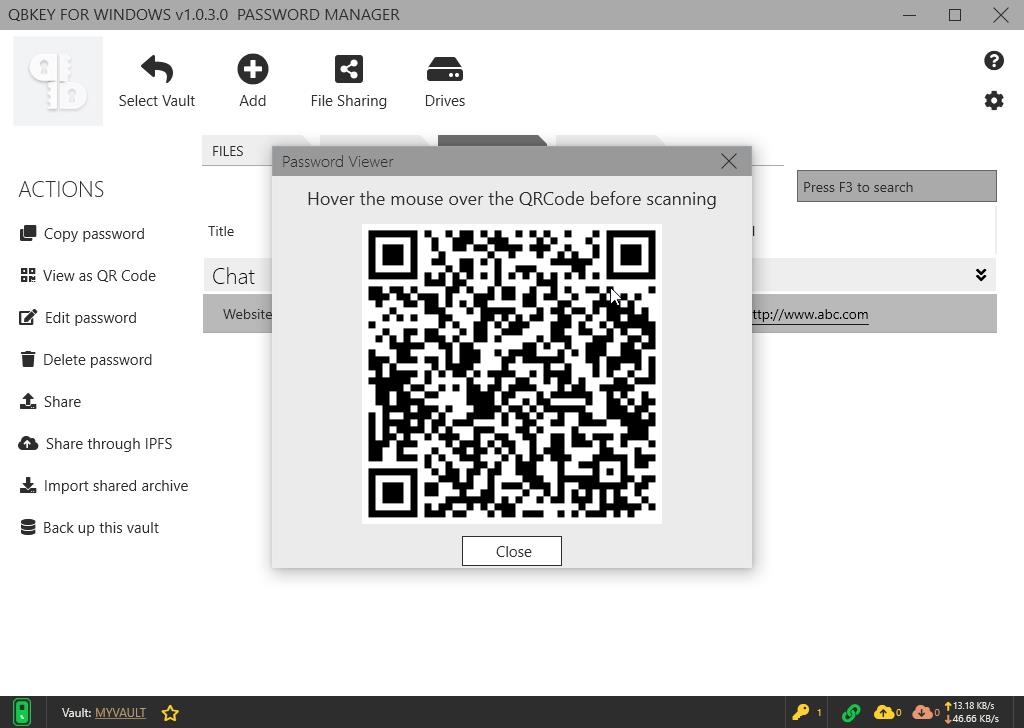Click the Close button below the QR code
Image resolution: width=1024 pixels, height=728 pixels.
[x=511, y=551]
